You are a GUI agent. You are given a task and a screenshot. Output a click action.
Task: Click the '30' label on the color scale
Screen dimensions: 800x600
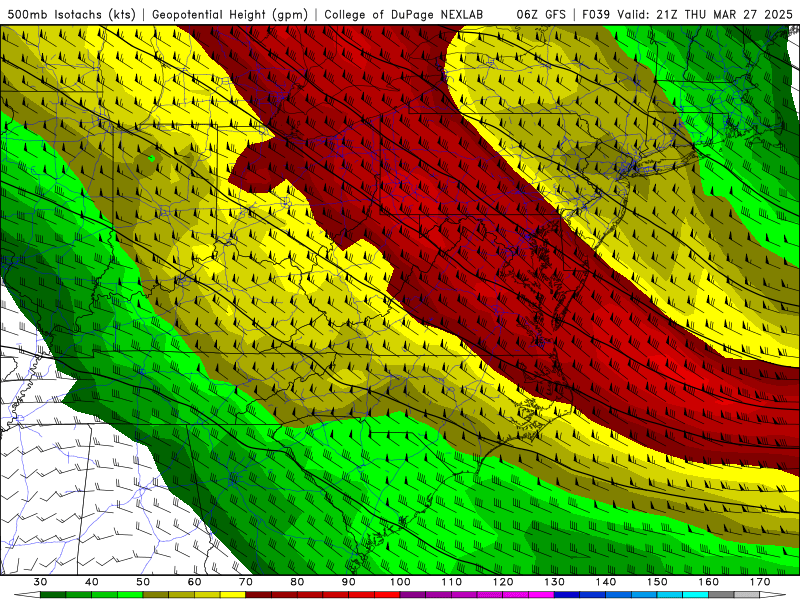coord(40,582)
